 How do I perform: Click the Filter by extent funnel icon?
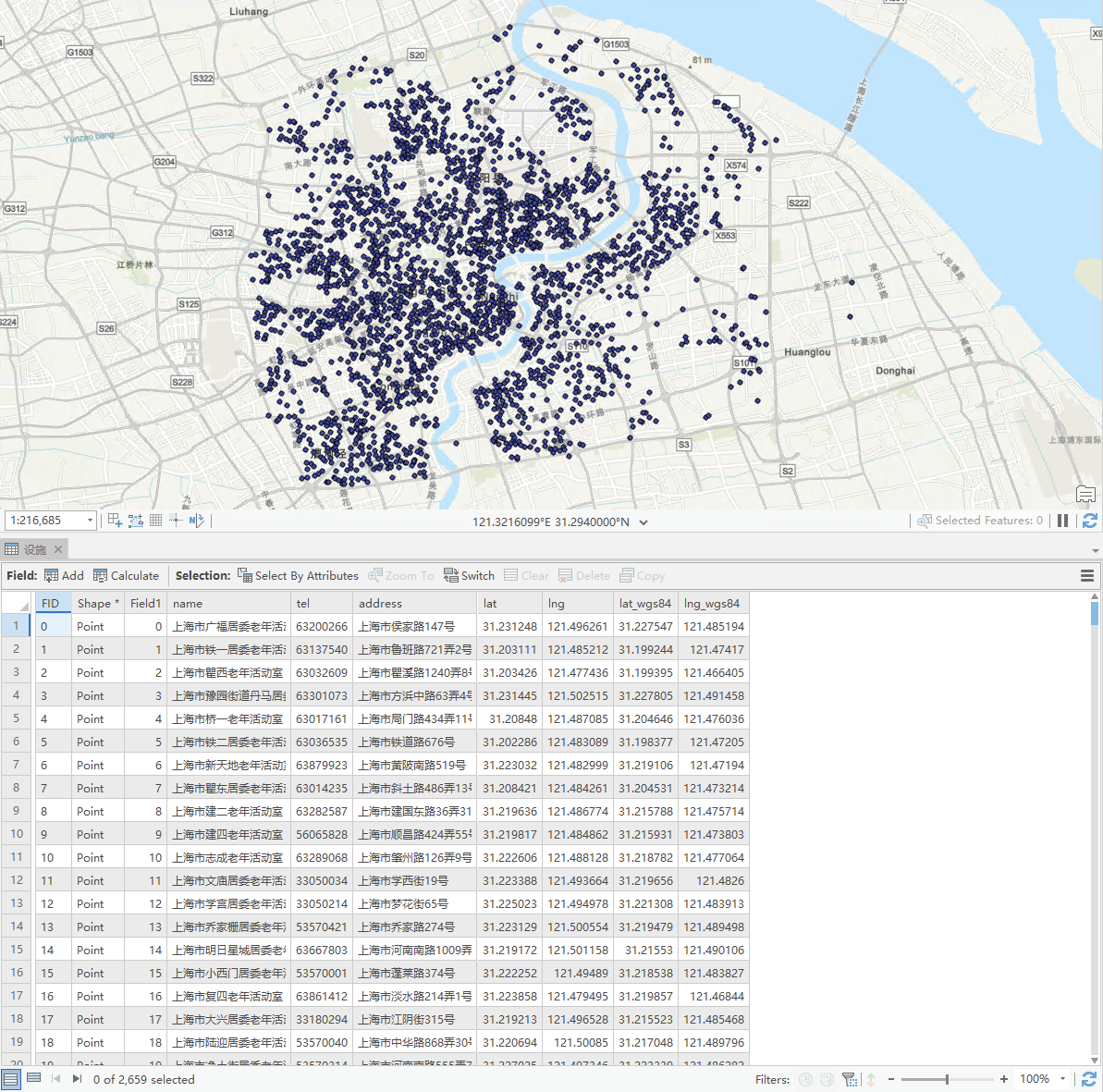click(849, 1079)
